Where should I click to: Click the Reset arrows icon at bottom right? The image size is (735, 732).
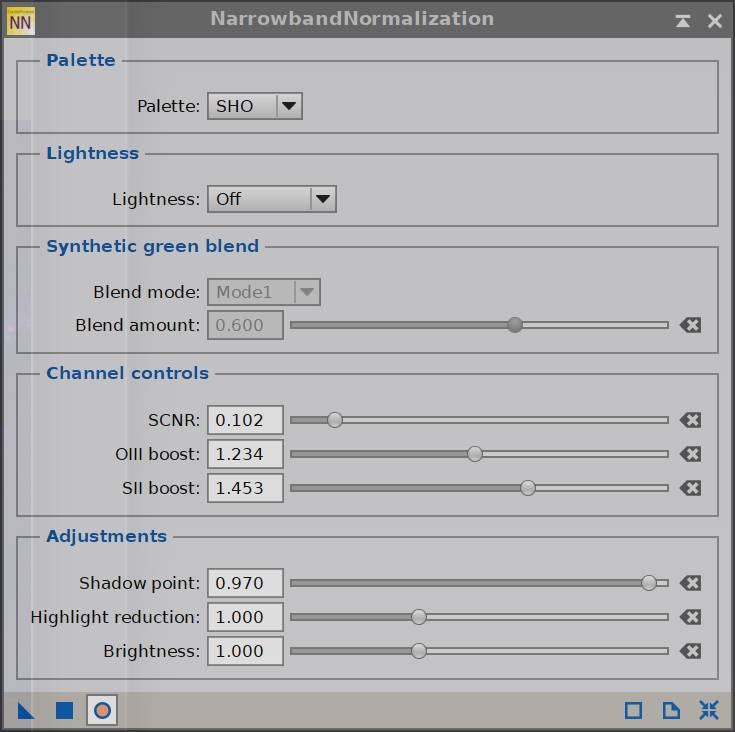(x=709, y=710)
